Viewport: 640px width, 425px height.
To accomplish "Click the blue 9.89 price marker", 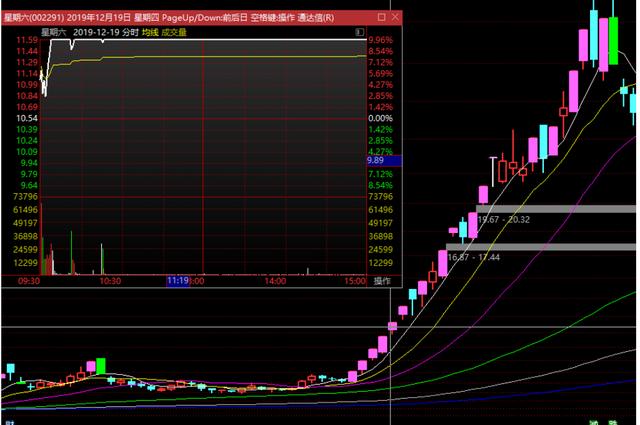I will pyautogui.click(x=383, y=160).
